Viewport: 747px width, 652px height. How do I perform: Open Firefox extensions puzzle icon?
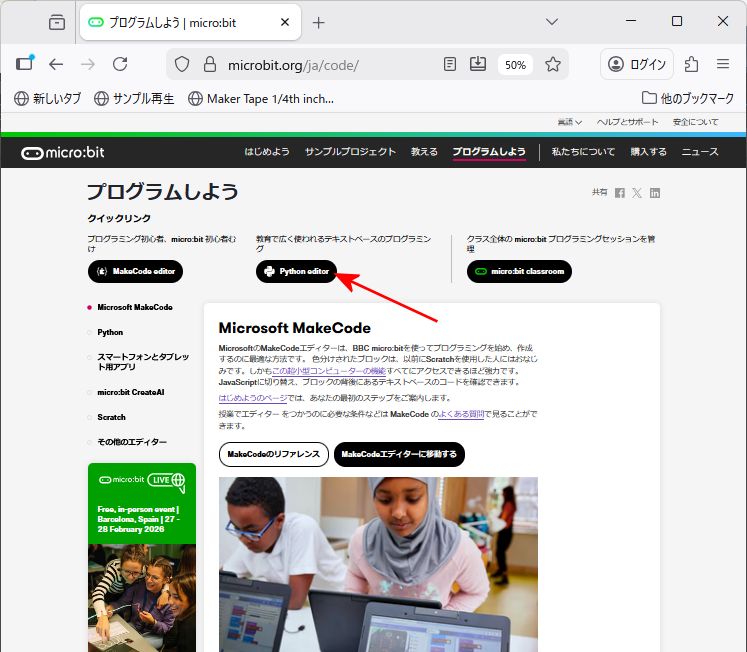pyautogui.click(x=691, y=64)
